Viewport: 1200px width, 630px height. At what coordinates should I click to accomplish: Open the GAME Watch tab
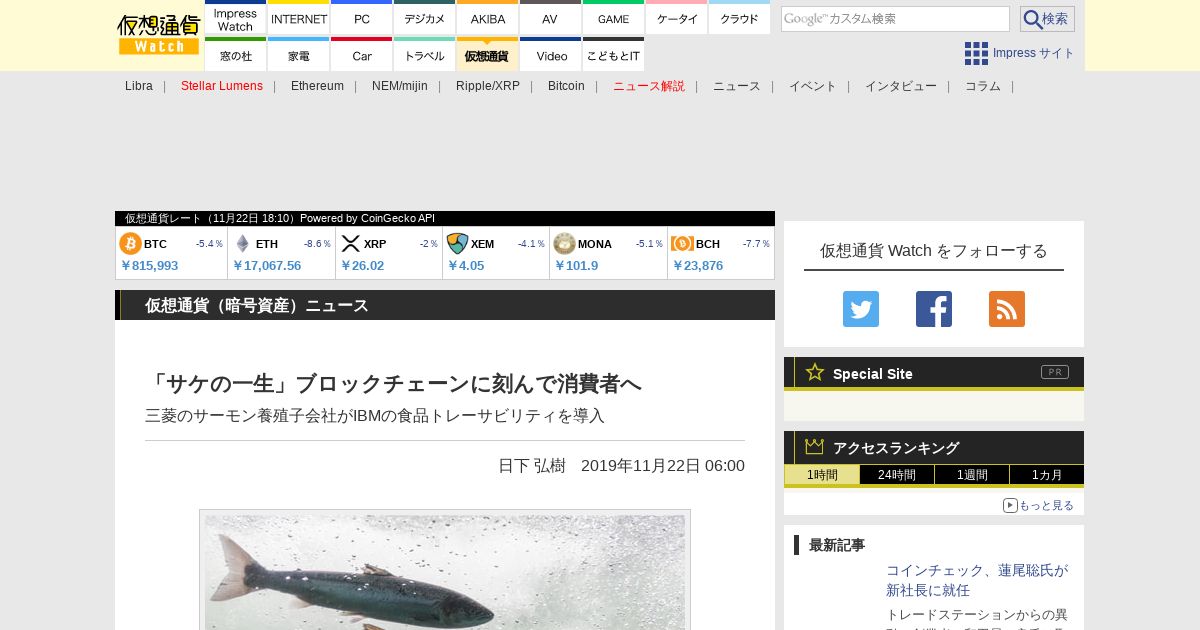(x=613, y=19)
